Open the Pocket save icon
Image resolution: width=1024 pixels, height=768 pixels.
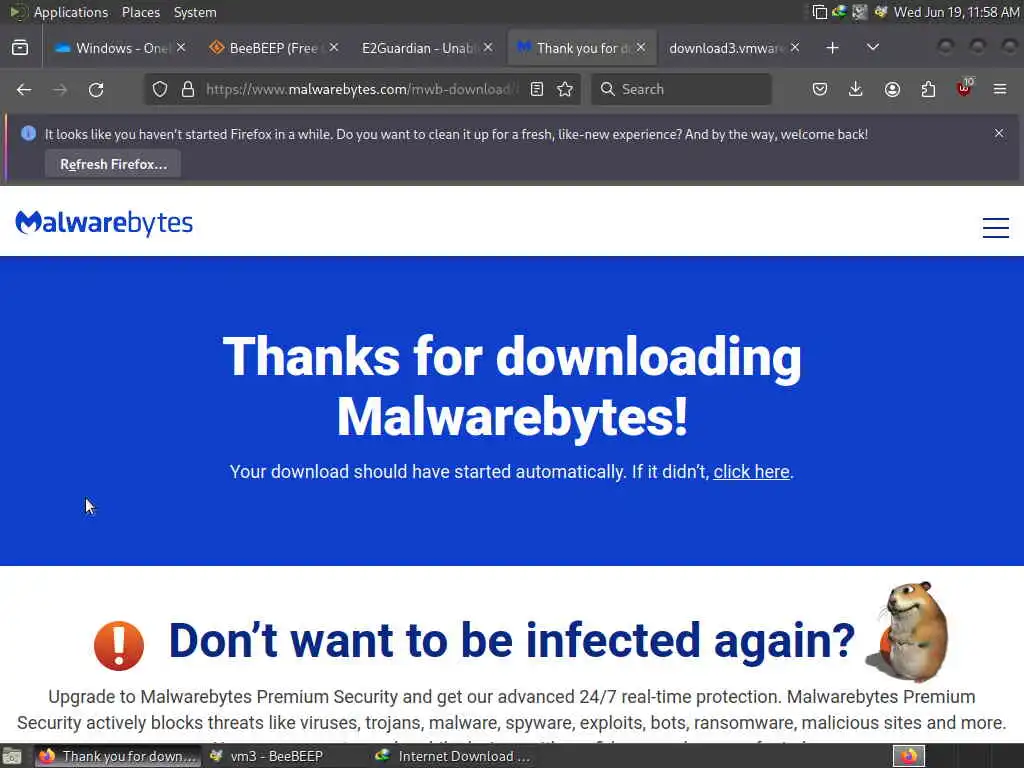820,89
